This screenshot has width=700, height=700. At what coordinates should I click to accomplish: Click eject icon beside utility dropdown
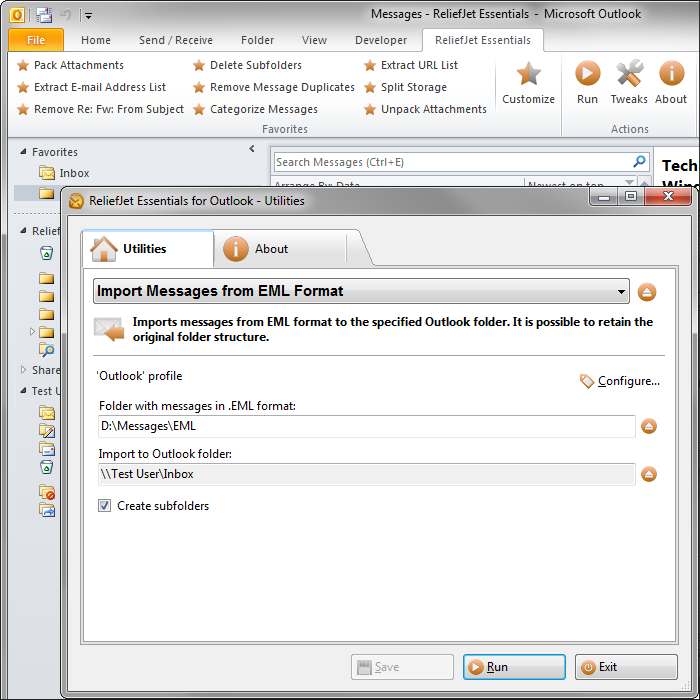tap(646, 292)
